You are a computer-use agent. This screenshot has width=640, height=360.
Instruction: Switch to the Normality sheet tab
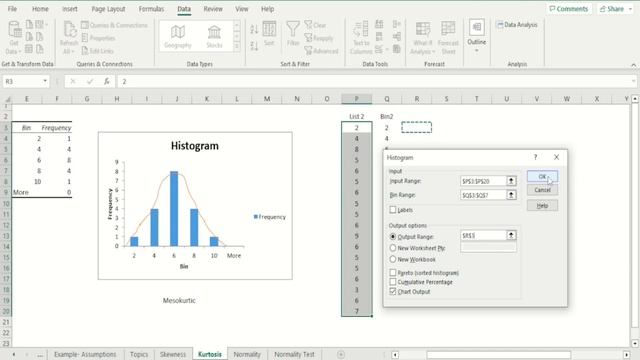click(x=247, y=354)
